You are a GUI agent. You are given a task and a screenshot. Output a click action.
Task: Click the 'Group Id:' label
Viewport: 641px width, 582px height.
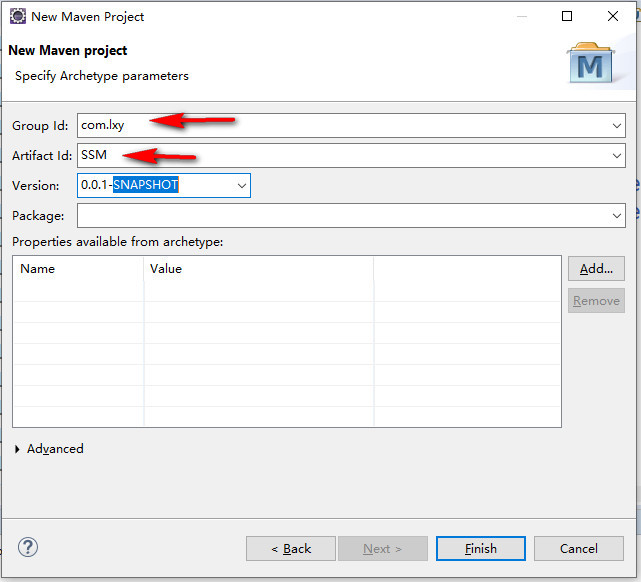(40, 126)
